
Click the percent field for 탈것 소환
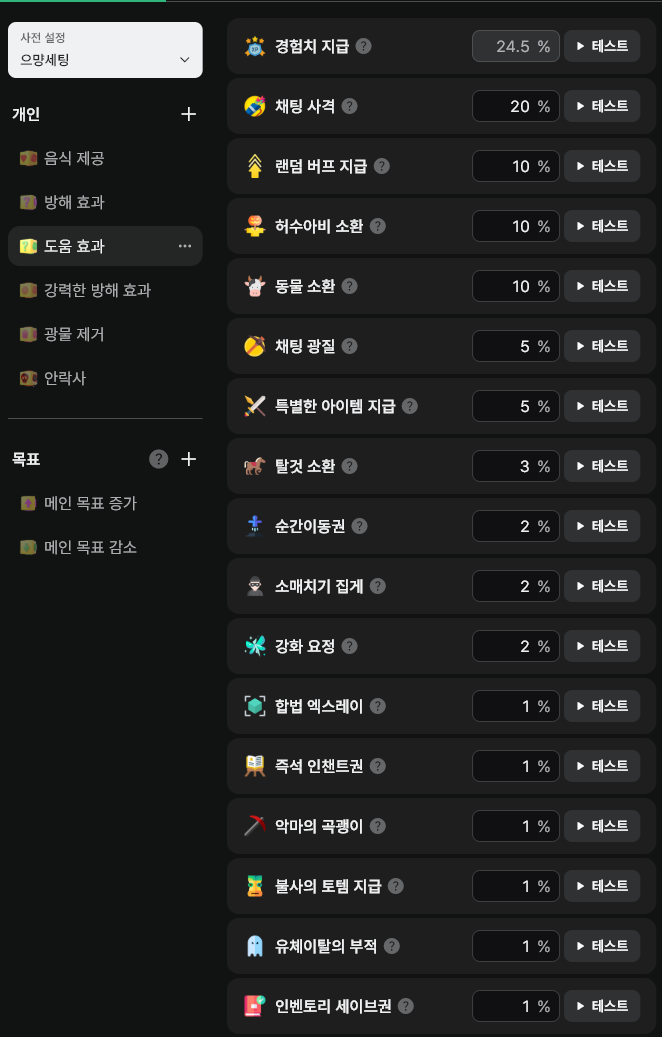515,466
